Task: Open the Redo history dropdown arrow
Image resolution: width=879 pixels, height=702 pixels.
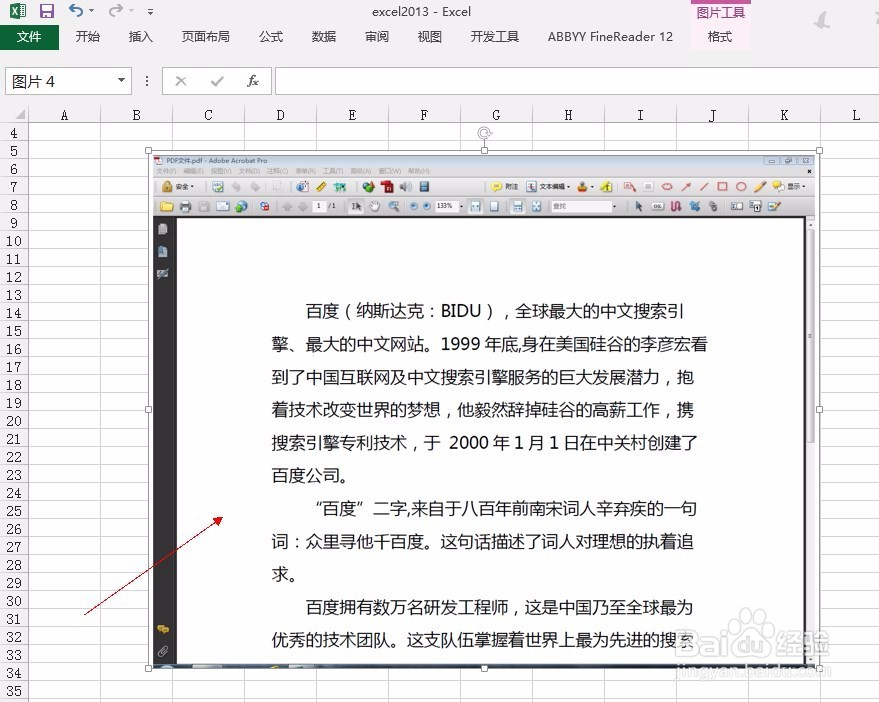Action: coord(132,10)
